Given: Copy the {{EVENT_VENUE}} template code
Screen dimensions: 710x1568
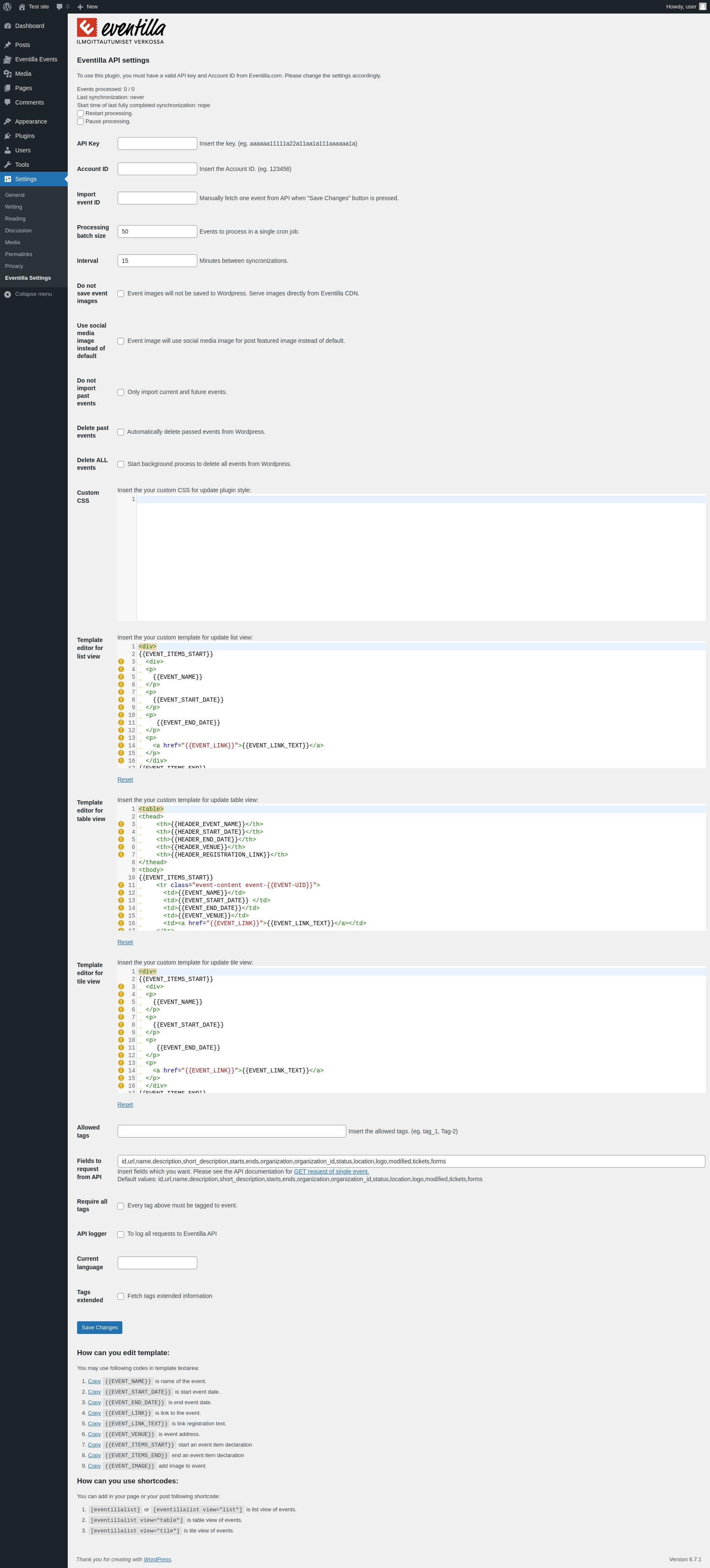Looking at the screenshot, I should pyautogui.click(x=94, y=1434).
